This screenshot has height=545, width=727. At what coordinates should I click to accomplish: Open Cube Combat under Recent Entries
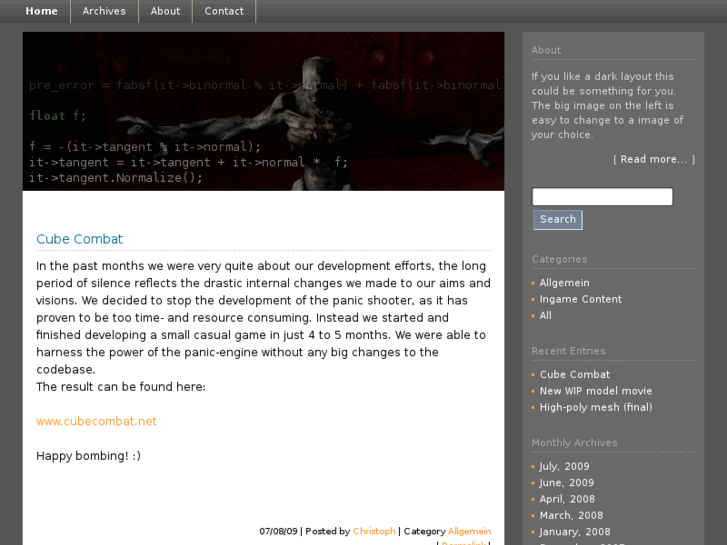pos(574,374)
